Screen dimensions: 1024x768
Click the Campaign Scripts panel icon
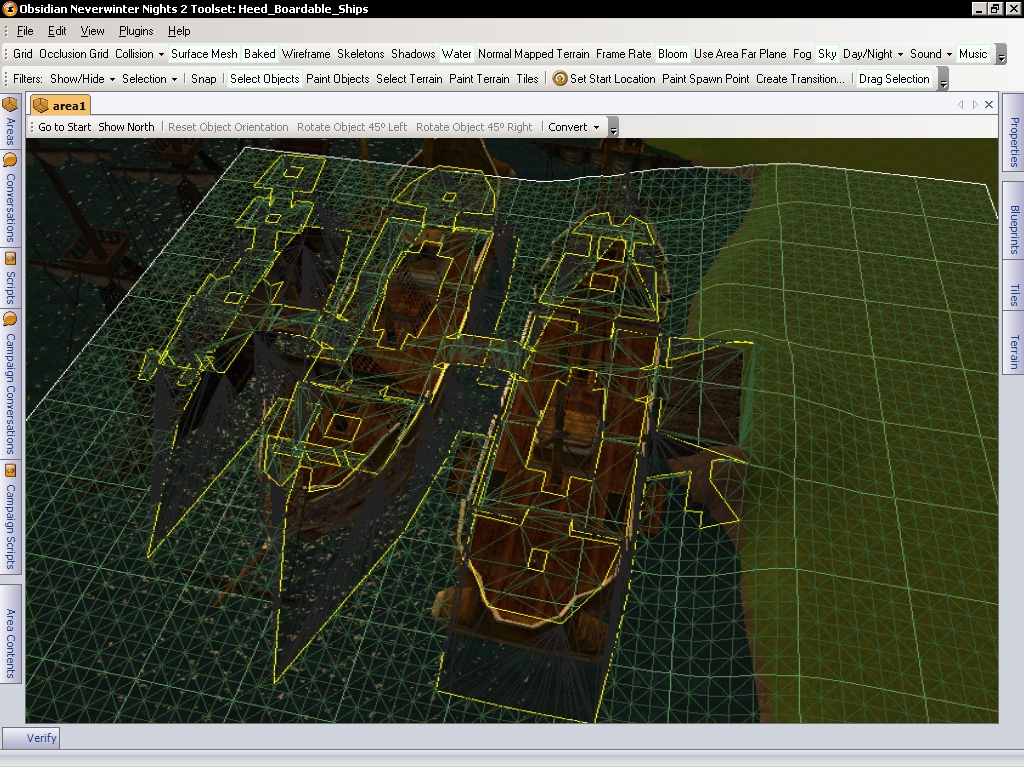pyautogui.click(x=10, y=470)
